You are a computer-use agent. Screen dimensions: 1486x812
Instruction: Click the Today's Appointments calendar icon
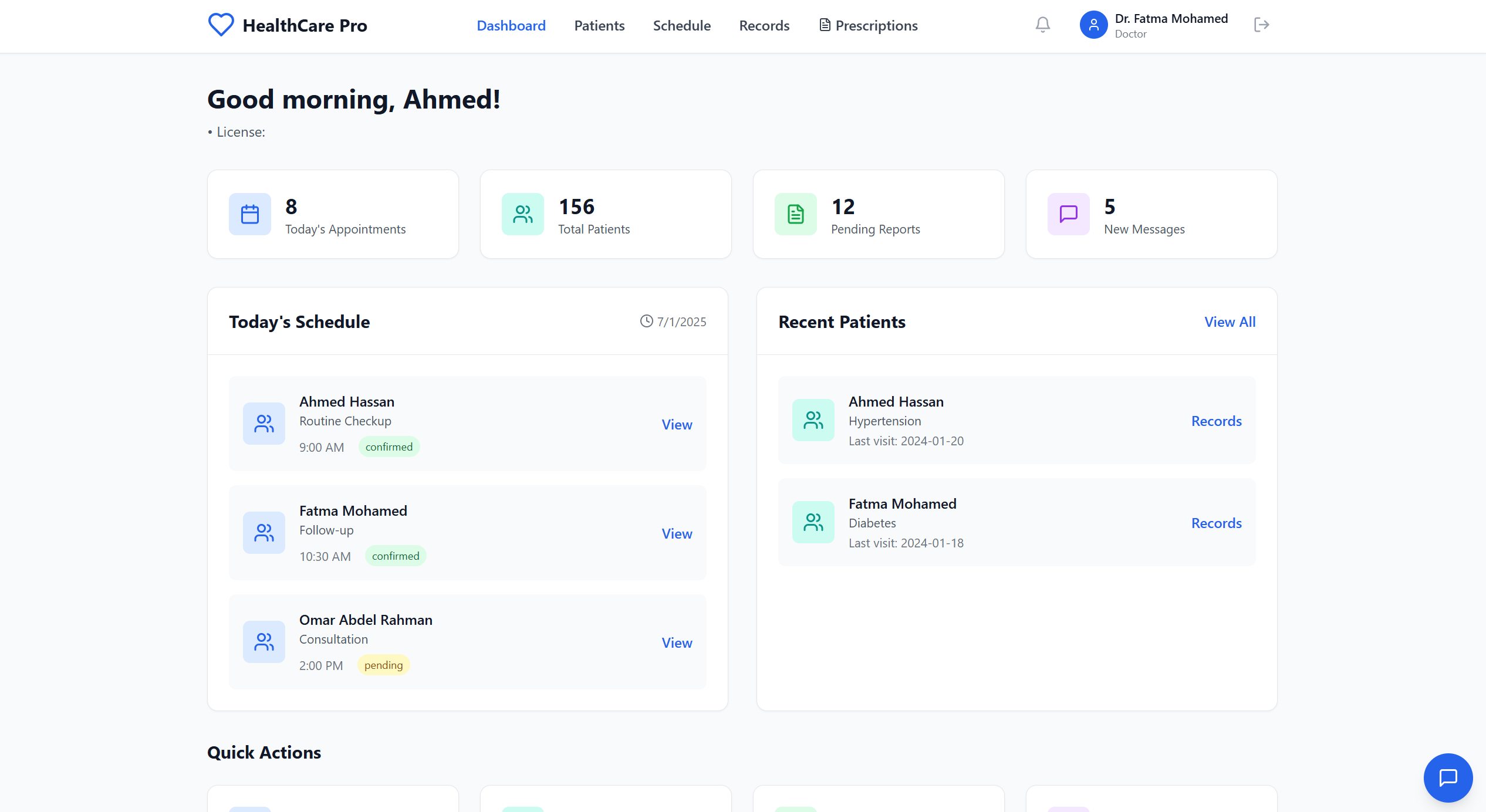[x=249, y=214]
